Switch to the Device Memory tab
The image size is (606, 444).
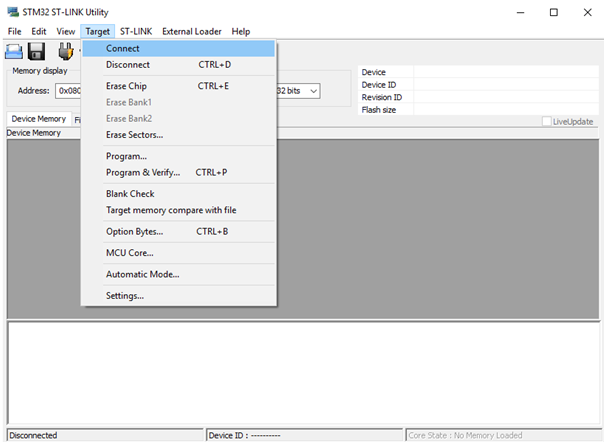[39, 119]
